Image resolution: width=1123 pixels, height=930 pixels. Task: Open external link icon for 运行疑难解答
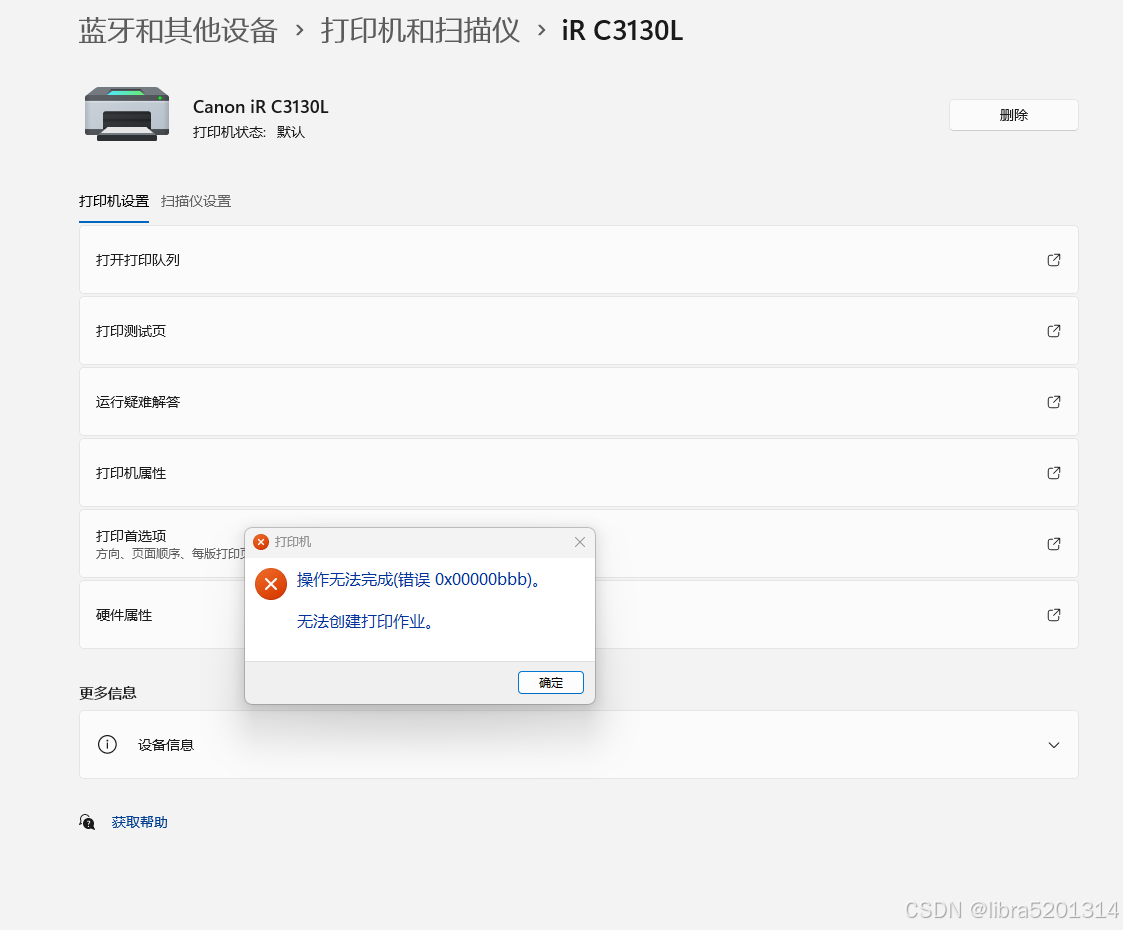coord(1054,402)
